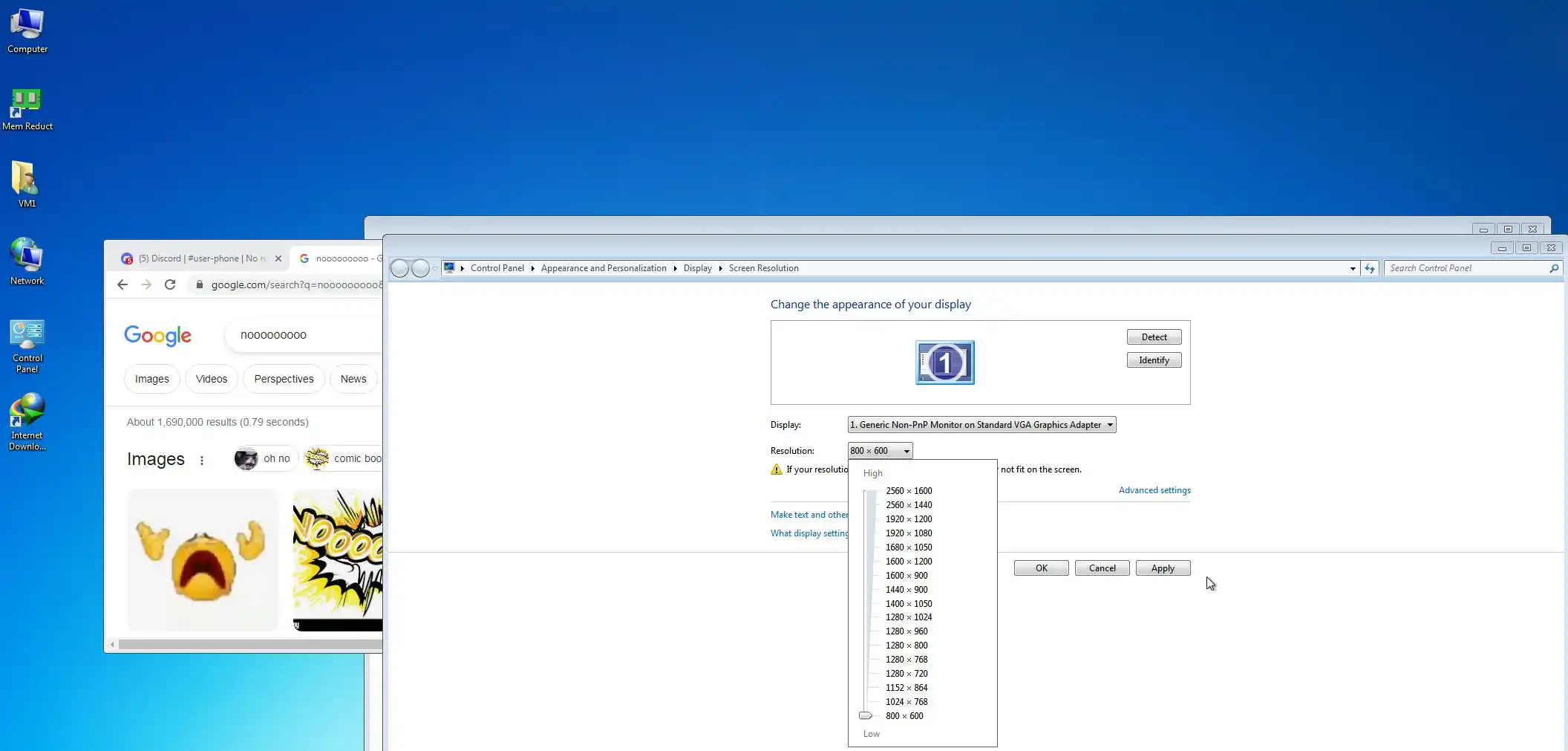Choose 2560 × 1600 resolution
This screenshot has width=1568, height=751.
tap(909, 491)
